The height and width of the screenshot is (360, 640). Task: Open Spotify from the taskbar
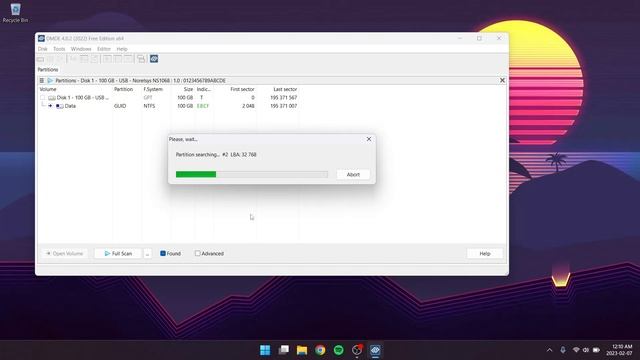[x=339, y=350]
